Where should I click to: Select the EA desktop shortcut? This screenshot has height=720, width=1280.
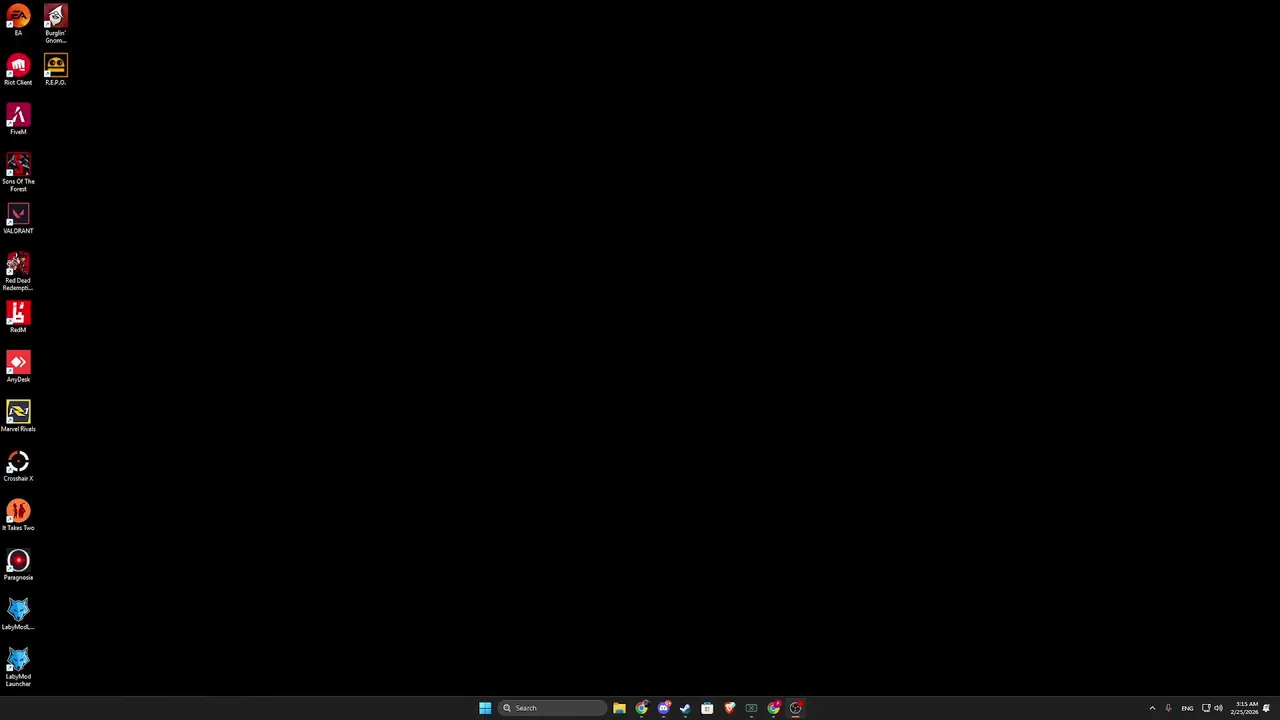(x=18, y=20)
